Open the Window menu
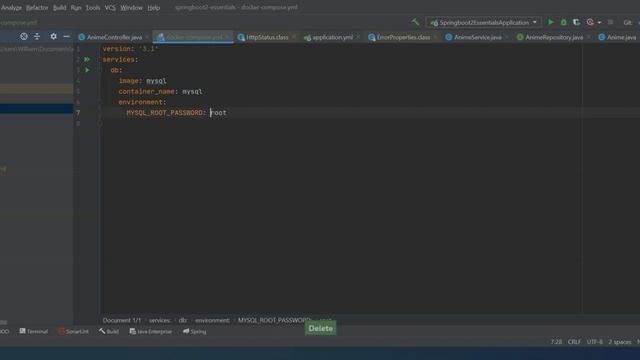The width and height of the screenshot is (640, 360). [x=131, y=8]
